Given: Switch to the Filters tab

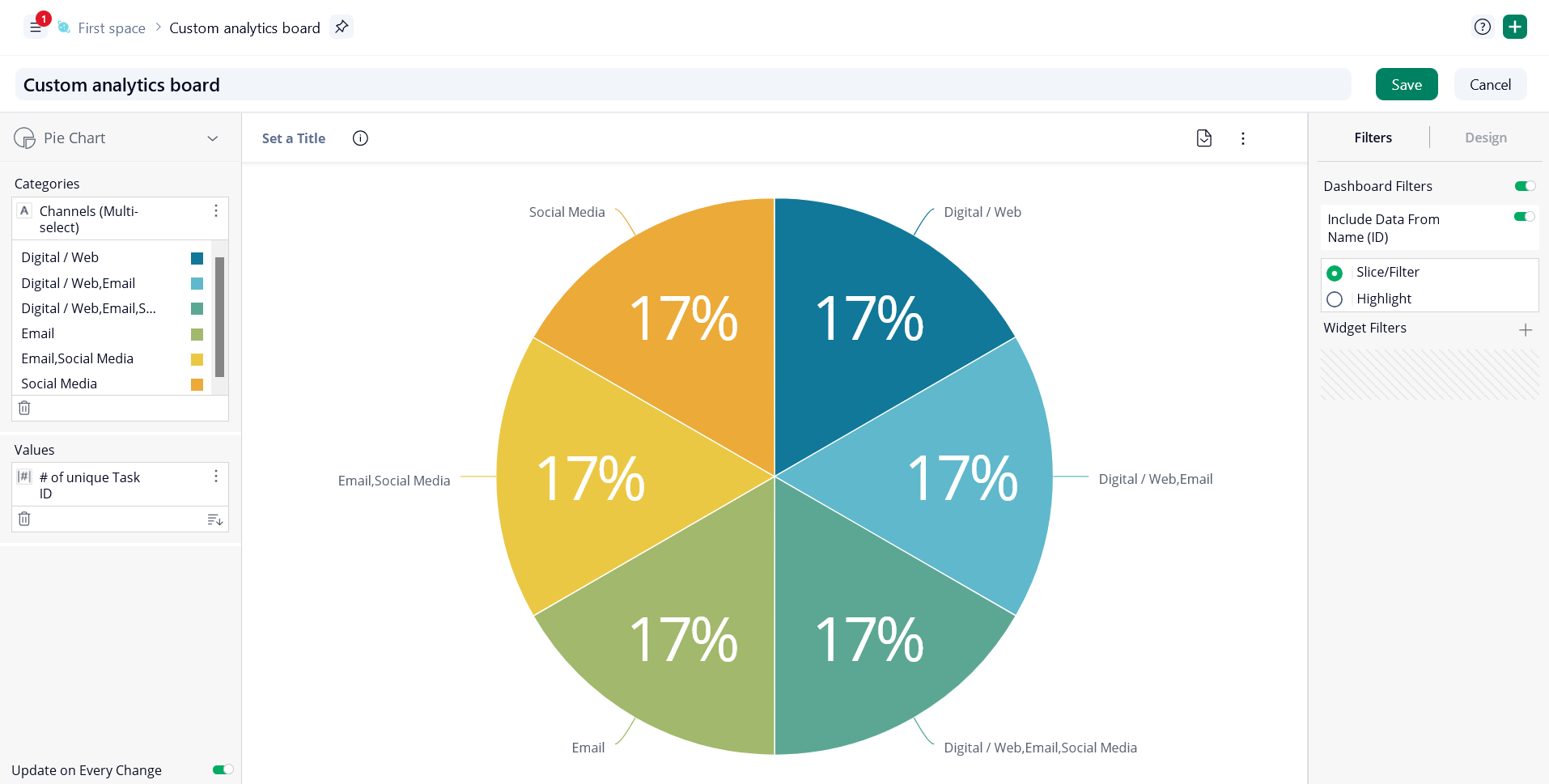Looking at the screenshot, I should [1373, 138].
